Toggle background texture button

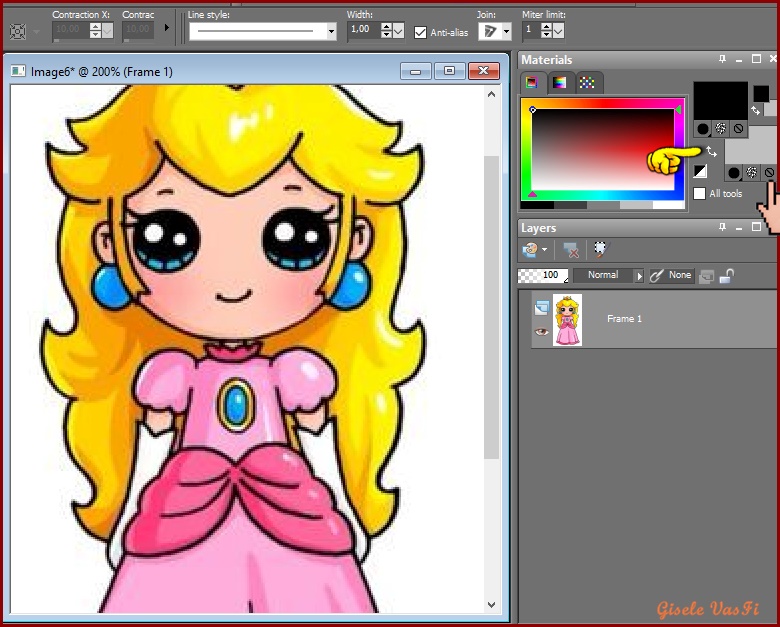(752, 173)
